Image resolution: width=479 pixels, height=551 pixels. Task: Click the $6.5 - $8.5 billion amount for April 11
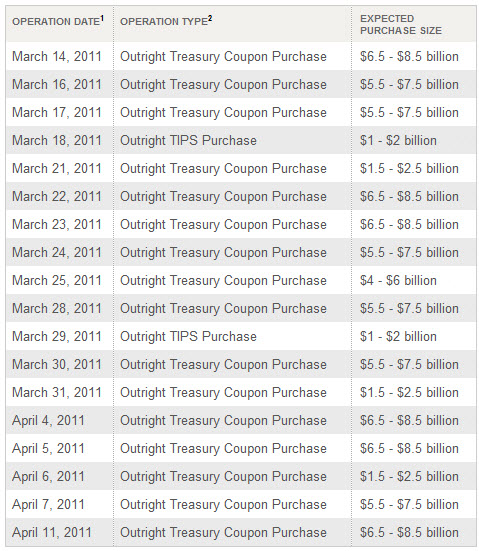point(409,532)
